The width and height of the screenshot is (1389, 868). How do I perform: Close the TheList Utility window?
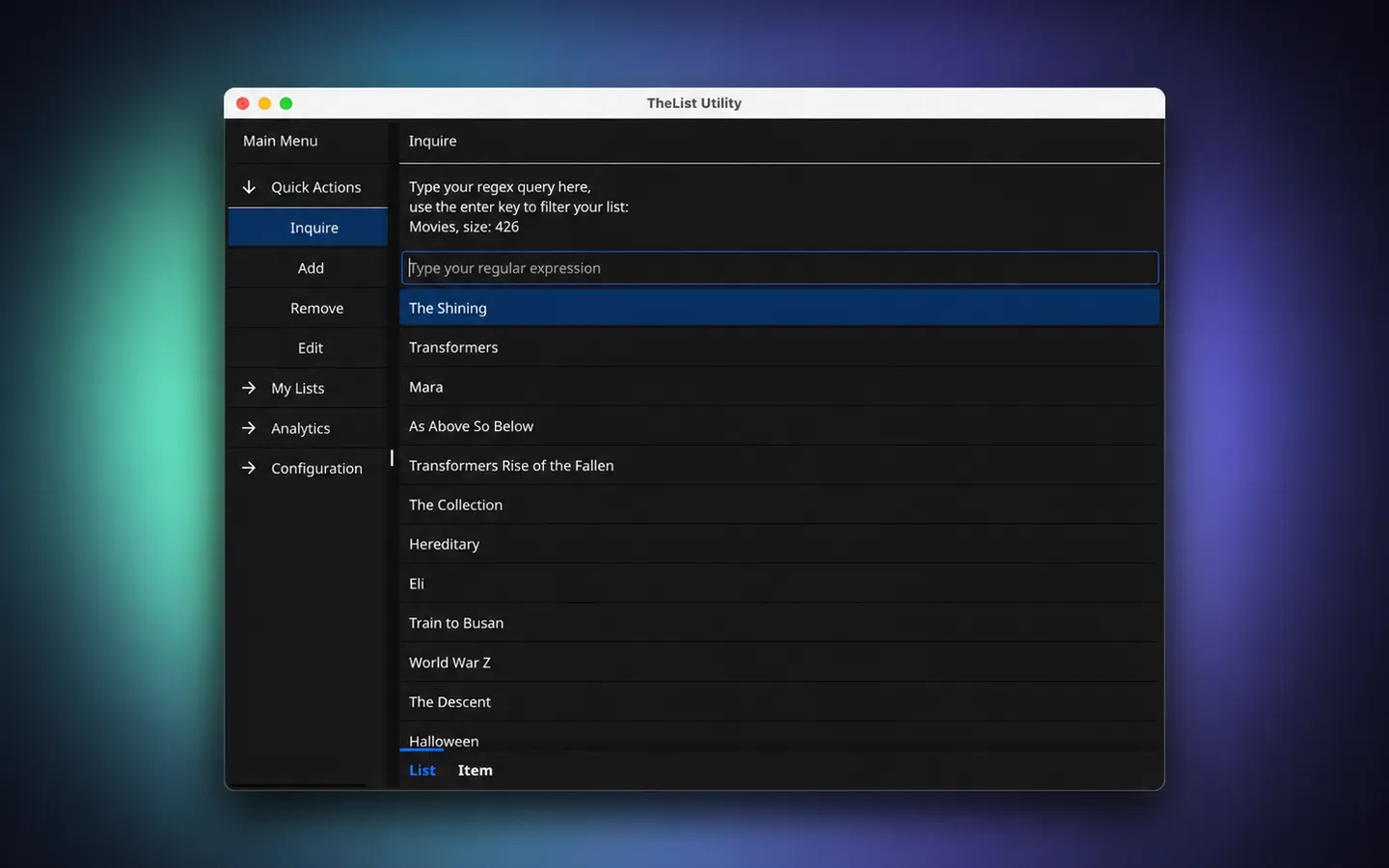pyautogui.click(x=243, y=103)
